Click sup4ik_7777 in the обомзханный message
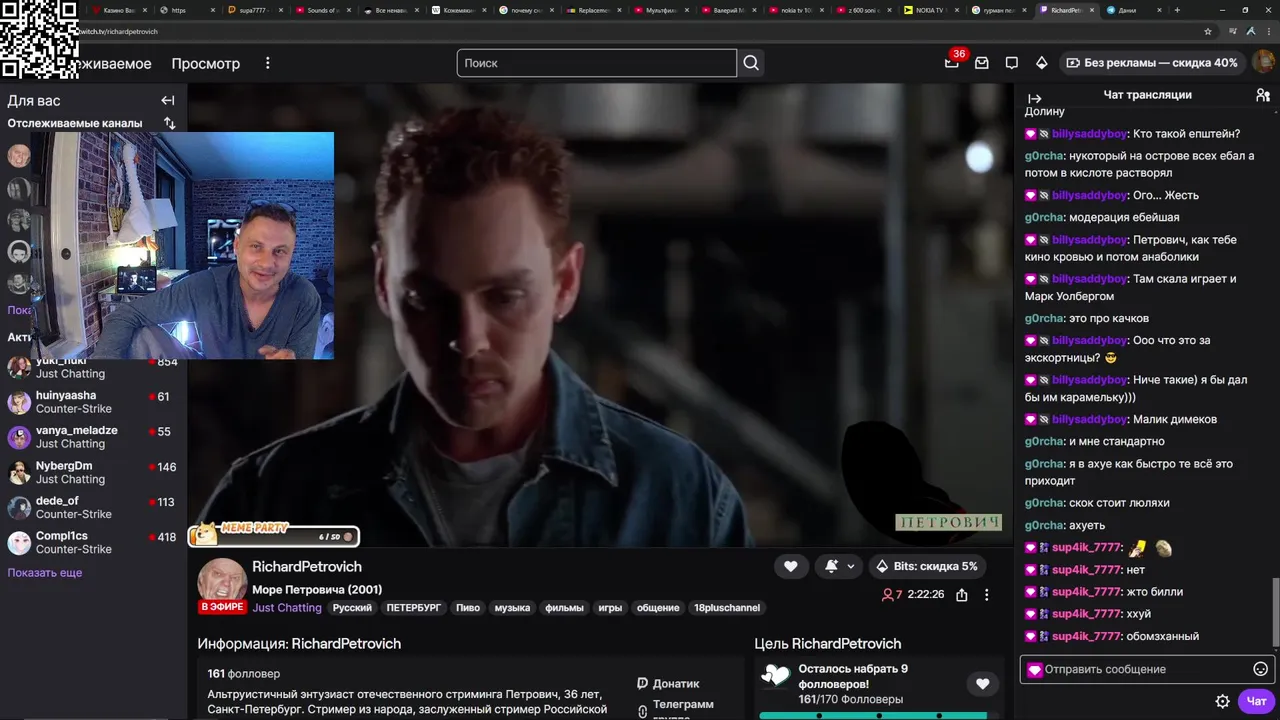The width and height of the screenshot is (1280, 720). click(1086, 636)
